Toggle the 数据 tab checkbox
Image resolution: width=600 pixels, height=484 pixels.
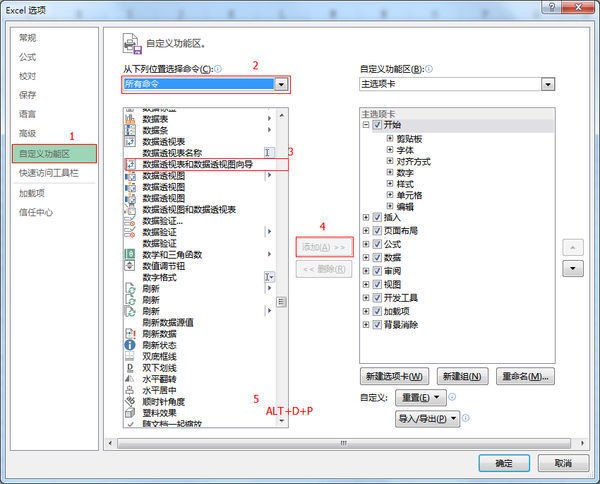click(x=377, y=257)
